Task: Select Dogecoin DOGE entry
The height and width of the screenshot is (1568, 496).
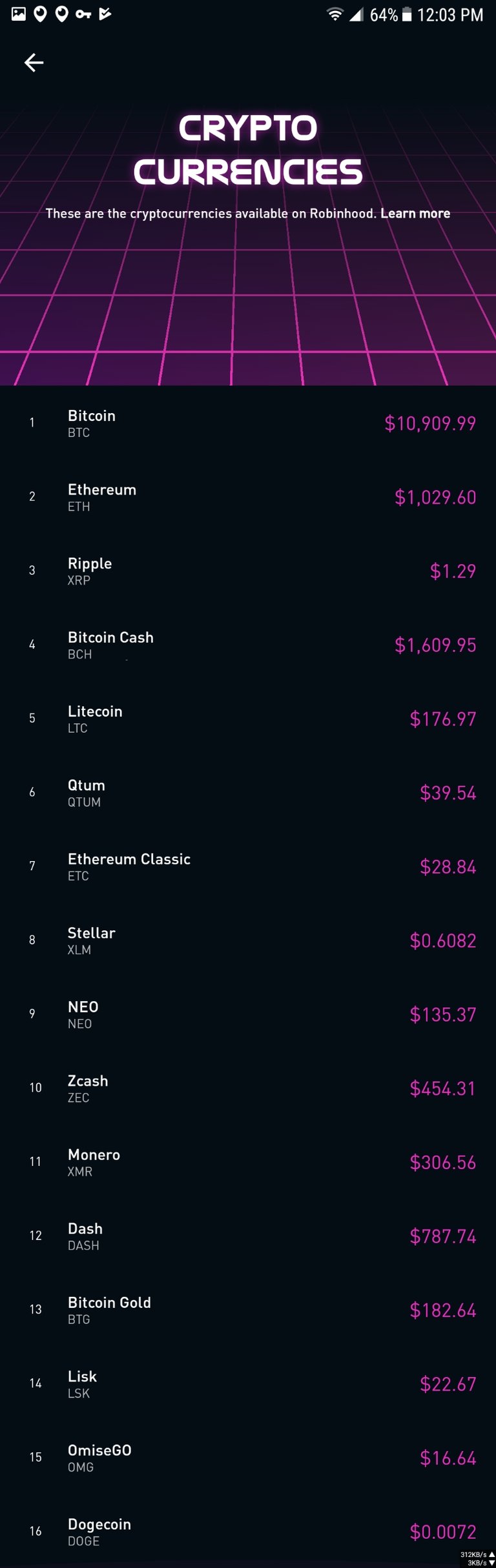Action: pos(248,1531)
